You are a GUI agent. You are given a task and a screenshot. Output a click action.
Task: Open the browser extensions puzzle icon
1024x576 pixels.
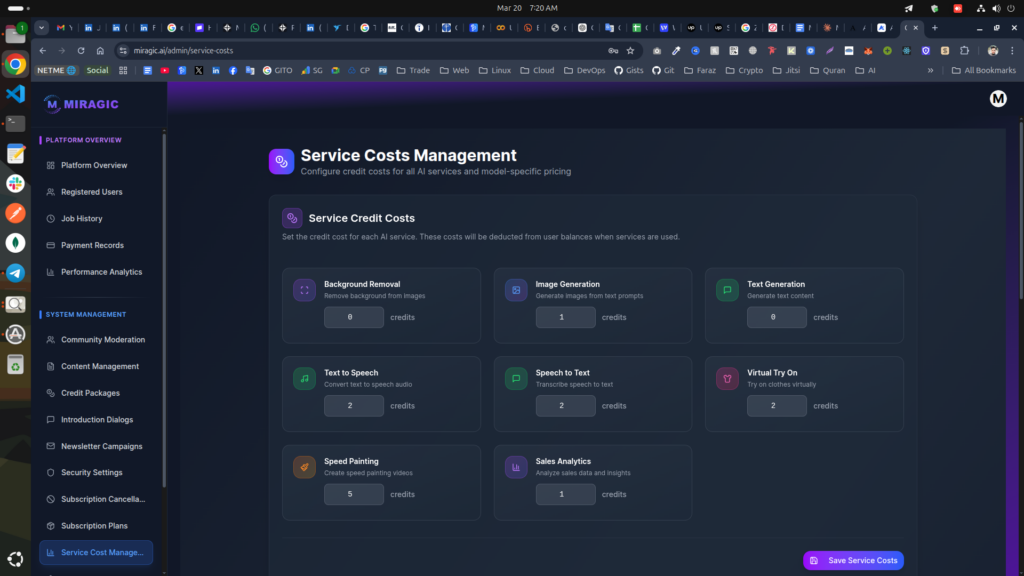pos(965,50)
